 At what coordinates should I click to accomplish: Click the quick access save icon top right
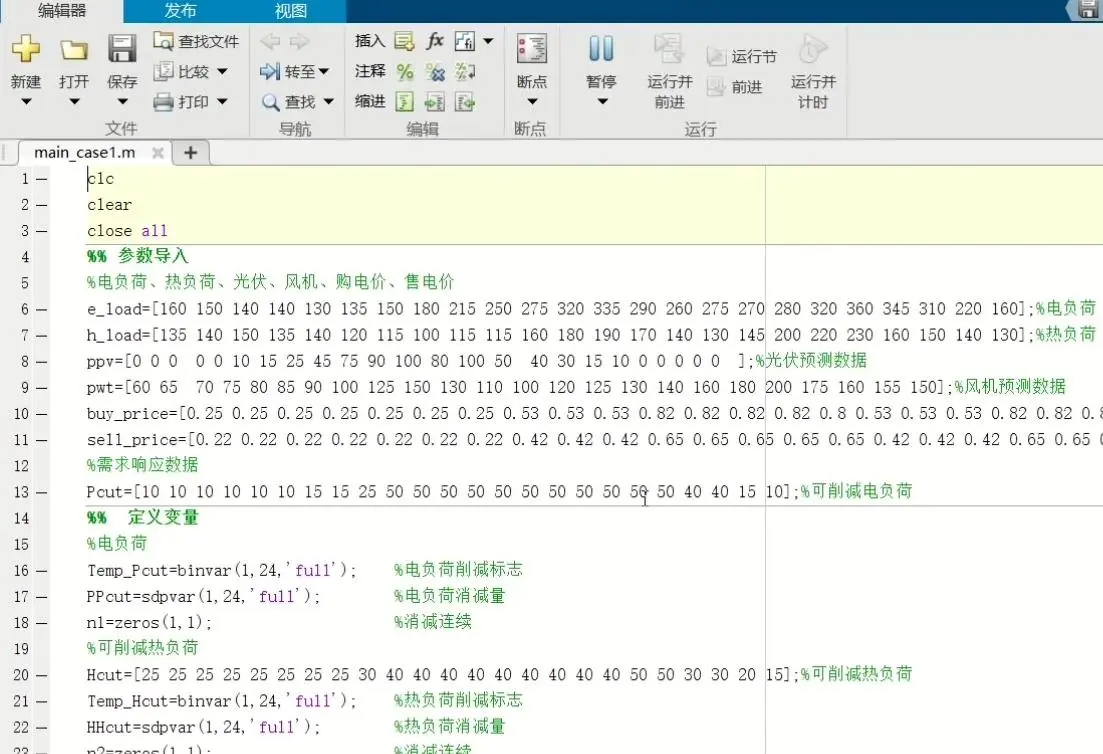coord(1088,10)
